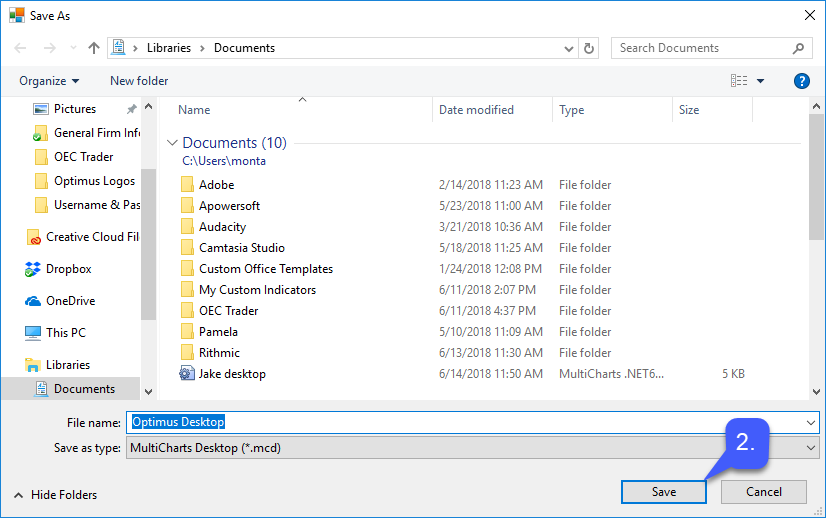Click navigation pane scroll up arrow
Viewport: 826px width, 518px height.
click(x=149, y=106)
